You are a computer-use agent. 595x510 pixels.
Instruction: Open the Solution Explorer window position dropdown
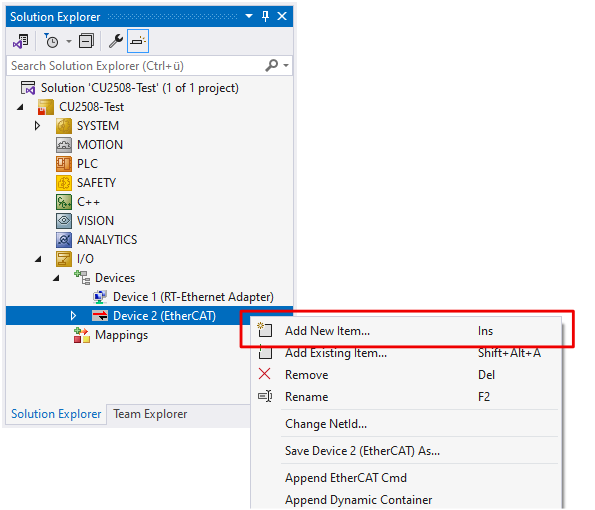[249, 16]
